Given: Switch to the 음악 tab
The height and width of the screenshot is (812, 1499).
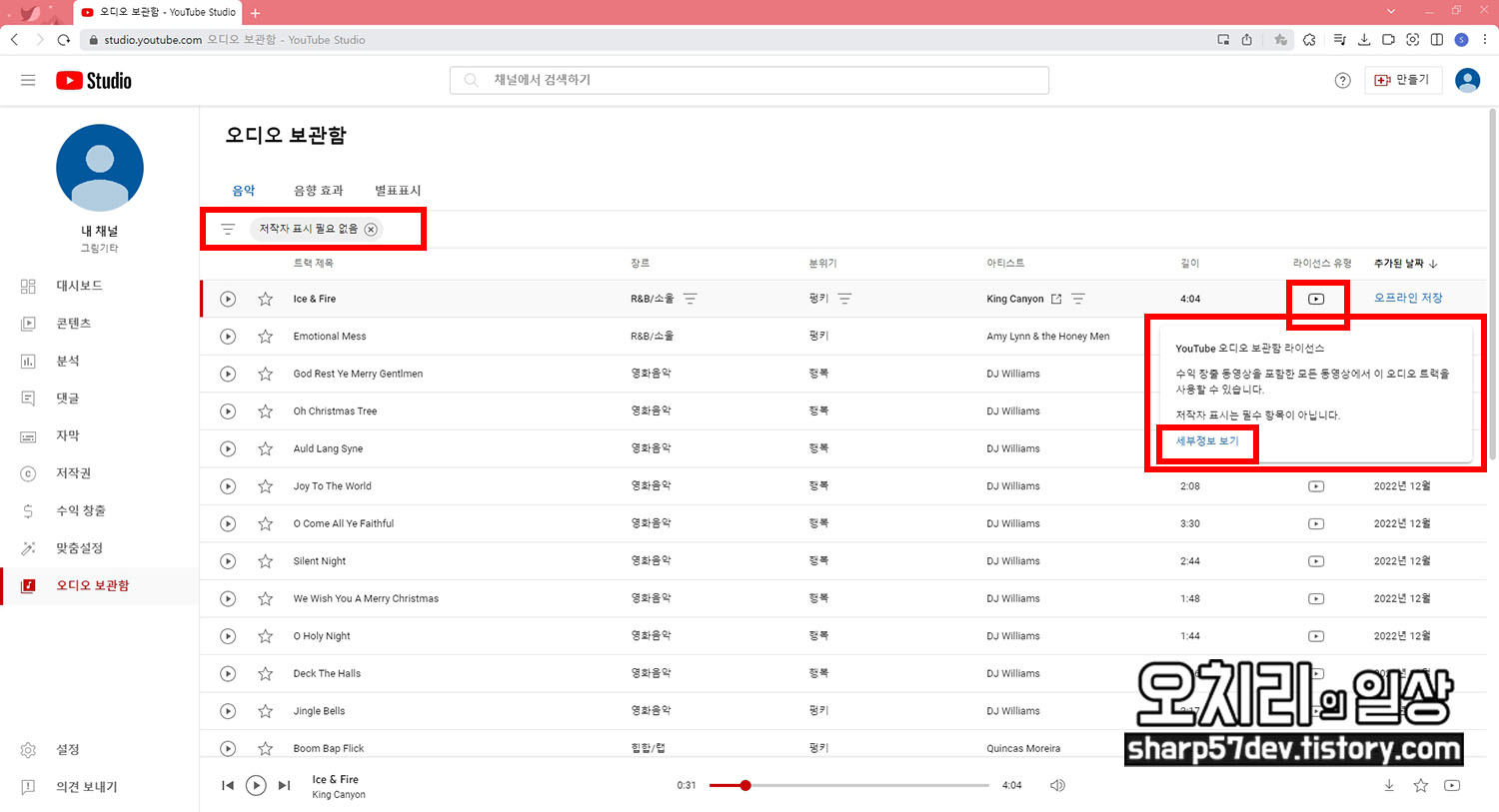Looking at the screenshot, I should (244, 190).
